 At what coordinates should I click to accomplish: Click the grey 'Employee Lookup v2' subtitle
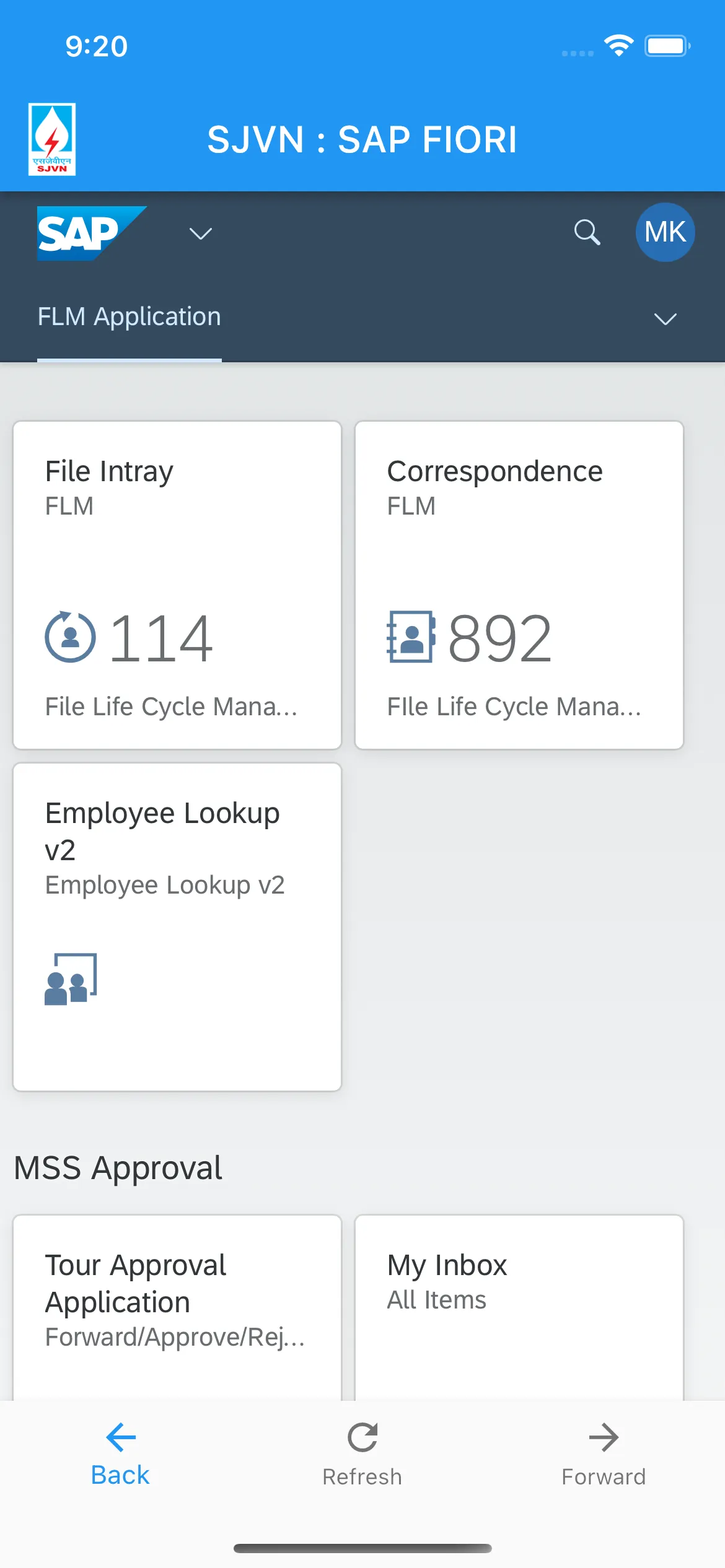coord(165,886)
